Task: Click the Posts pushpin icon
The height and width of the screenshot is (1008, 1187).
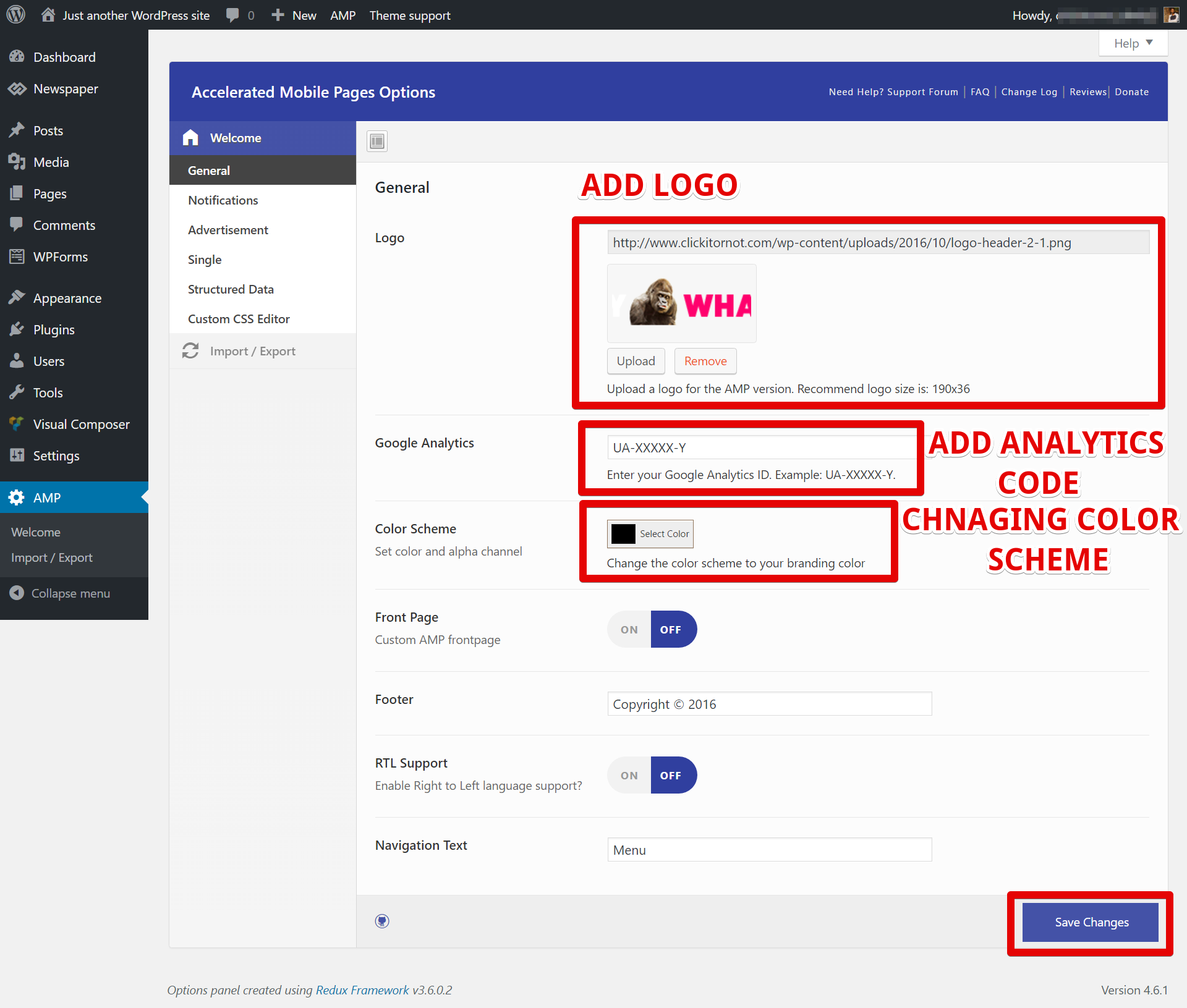Action: tap(17, 130)
